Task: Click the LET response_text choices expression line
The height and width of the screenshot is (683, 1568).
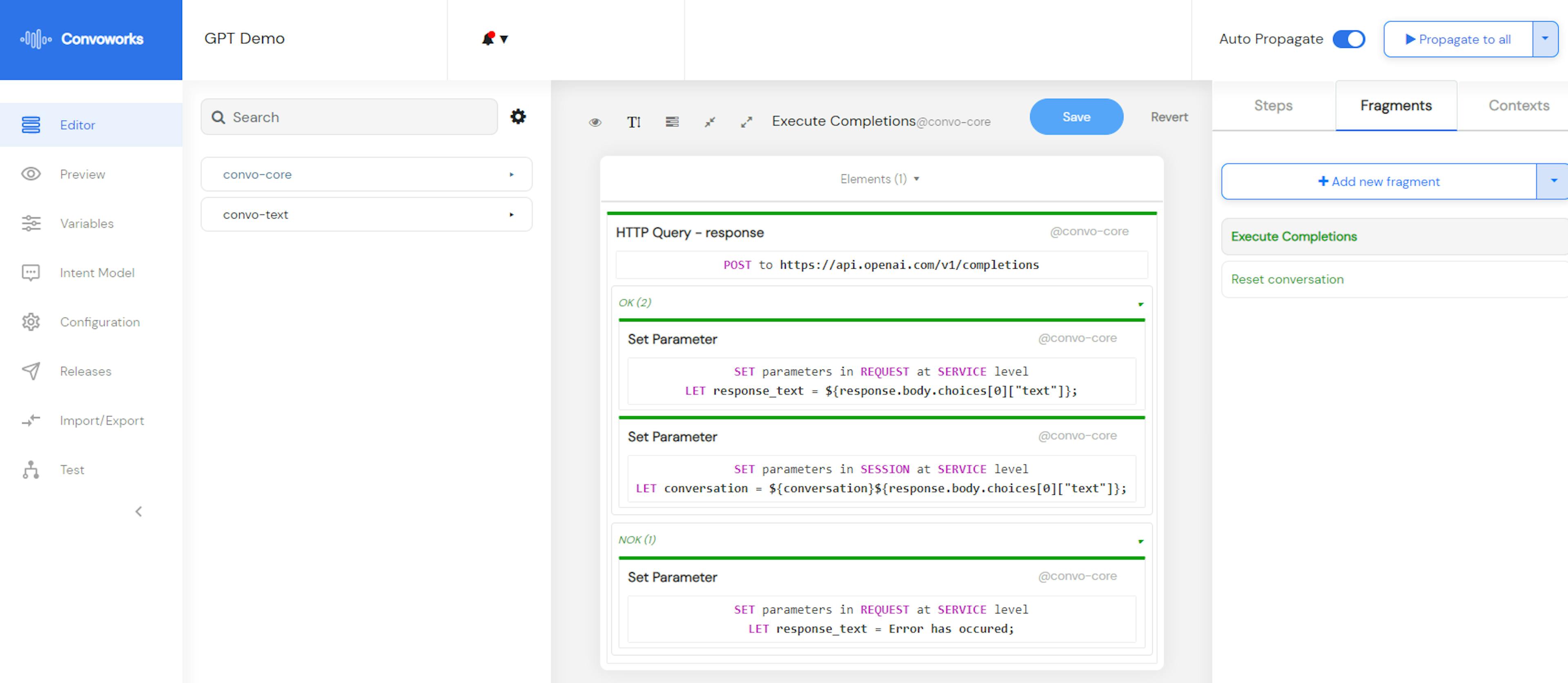Action: coord(882,391)
